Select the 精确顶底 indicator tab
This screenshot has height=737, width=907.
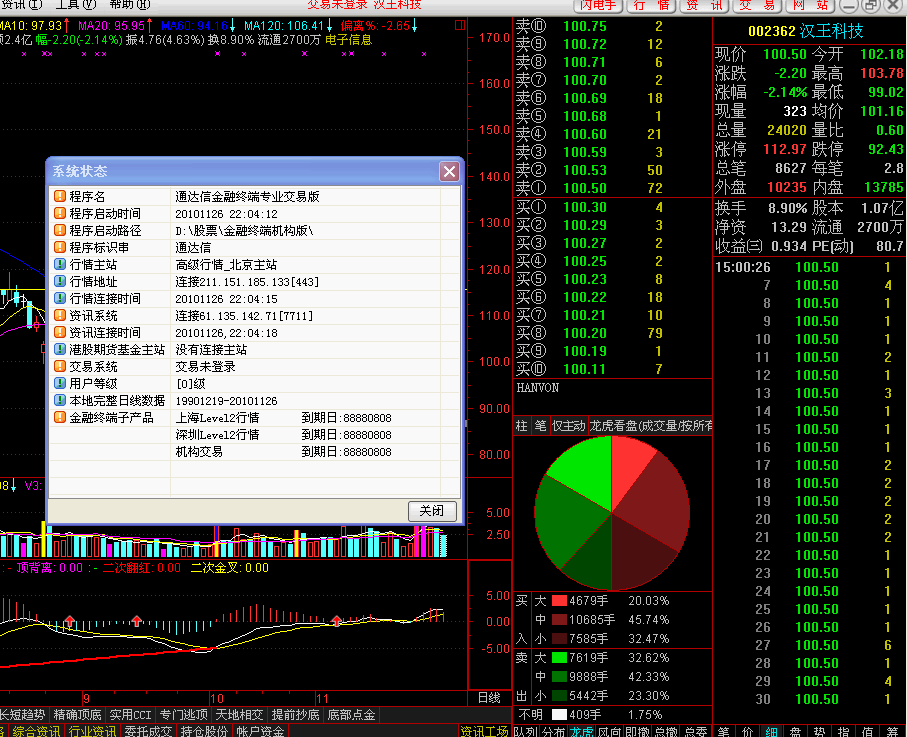click(78, 715)
